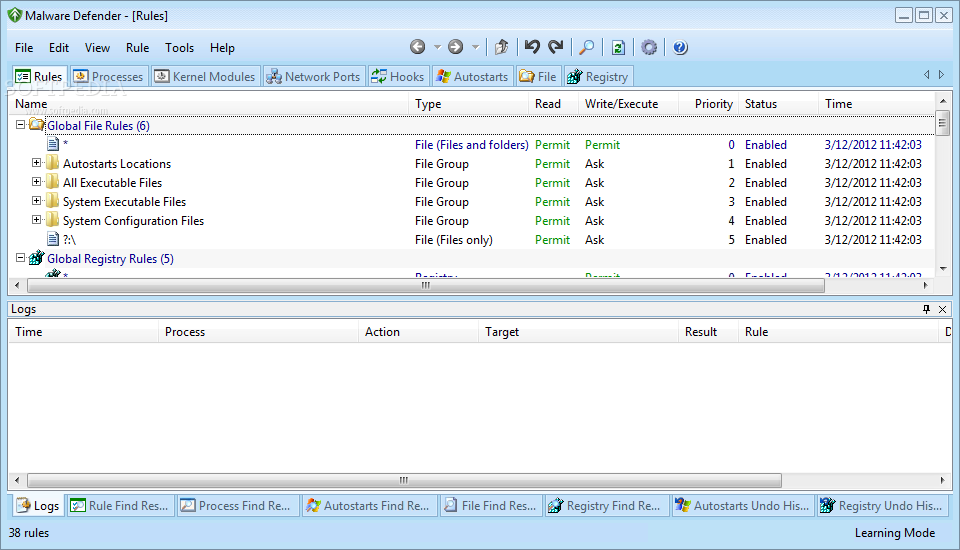Collapse the Global Registry Rules group
This screenshot has width=960, height=550.
tap(20, 258)
